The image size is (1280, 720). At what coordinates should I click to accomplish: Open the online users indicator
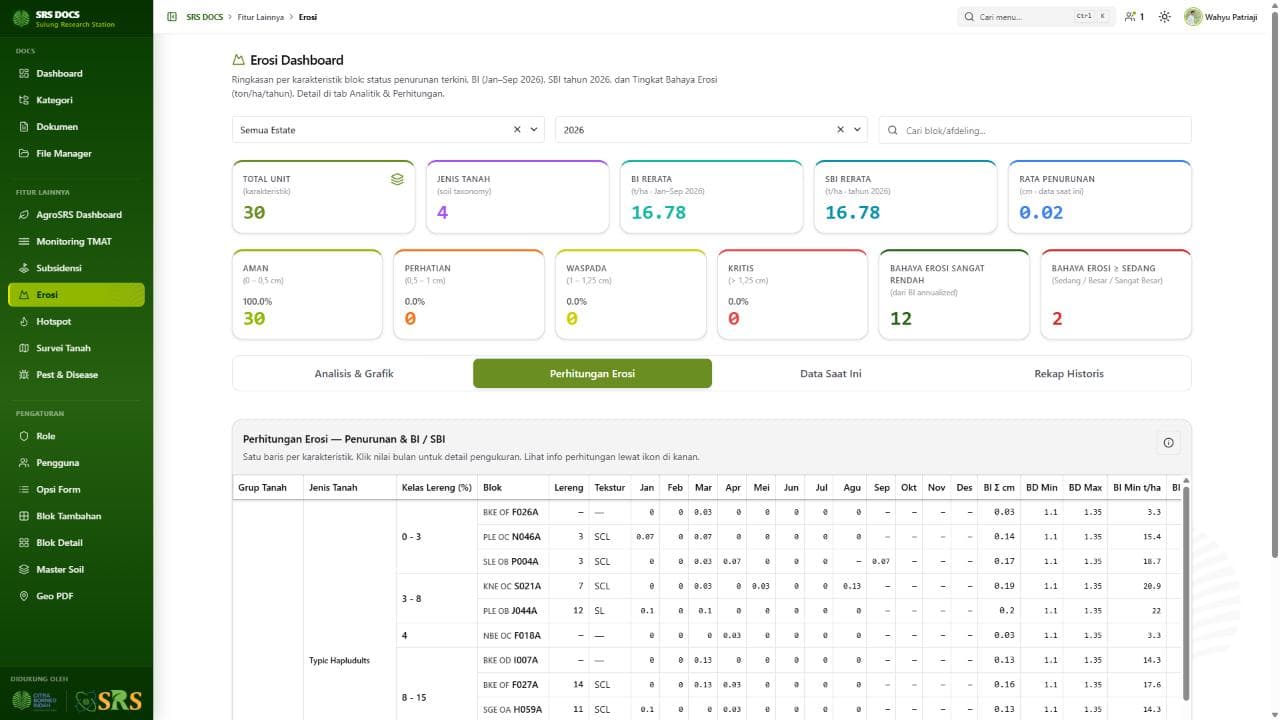(x=1134, y=17)
